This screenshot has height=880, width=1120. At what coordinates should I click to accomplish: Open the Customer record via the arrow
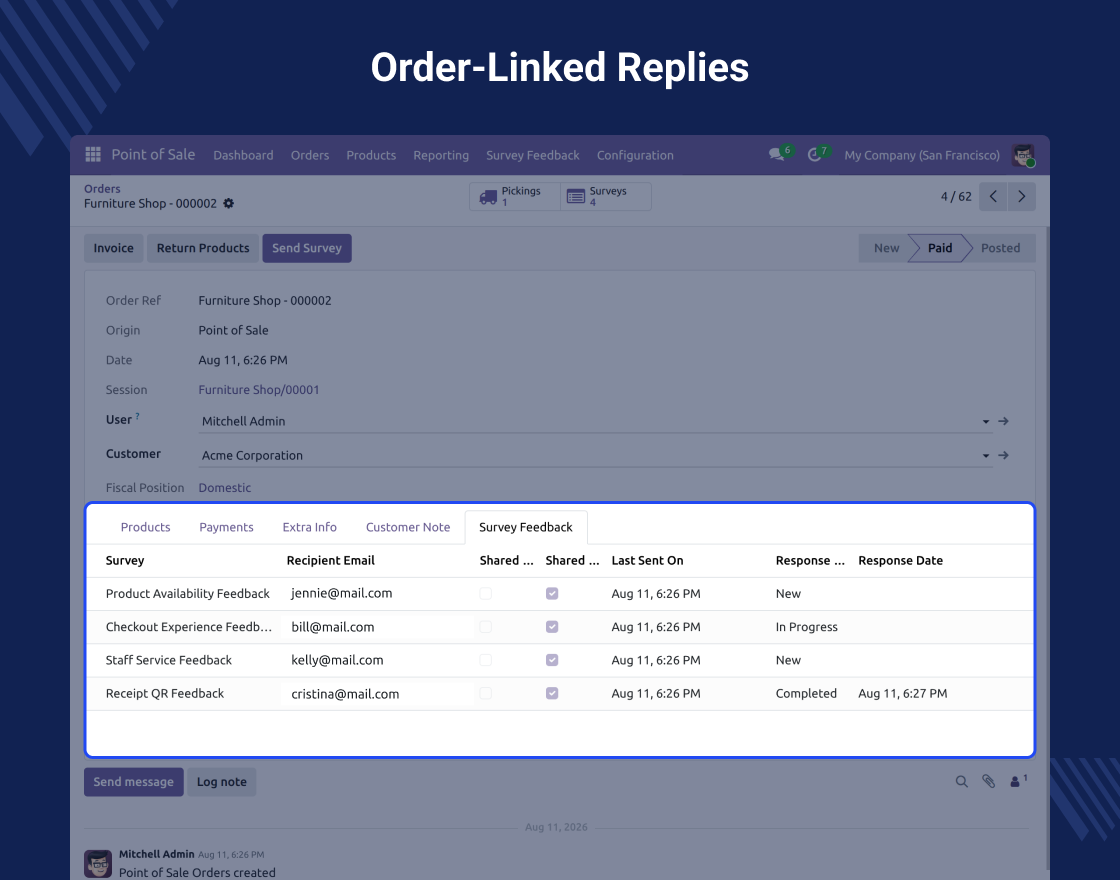coord(1004,455)
